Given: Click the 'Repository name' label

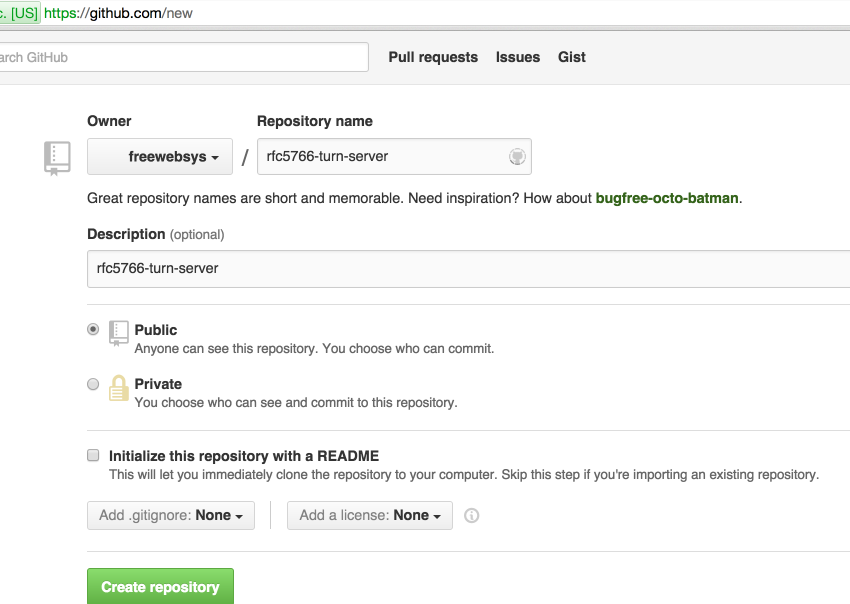Looking at the screenshot, I should pos(314,121).
